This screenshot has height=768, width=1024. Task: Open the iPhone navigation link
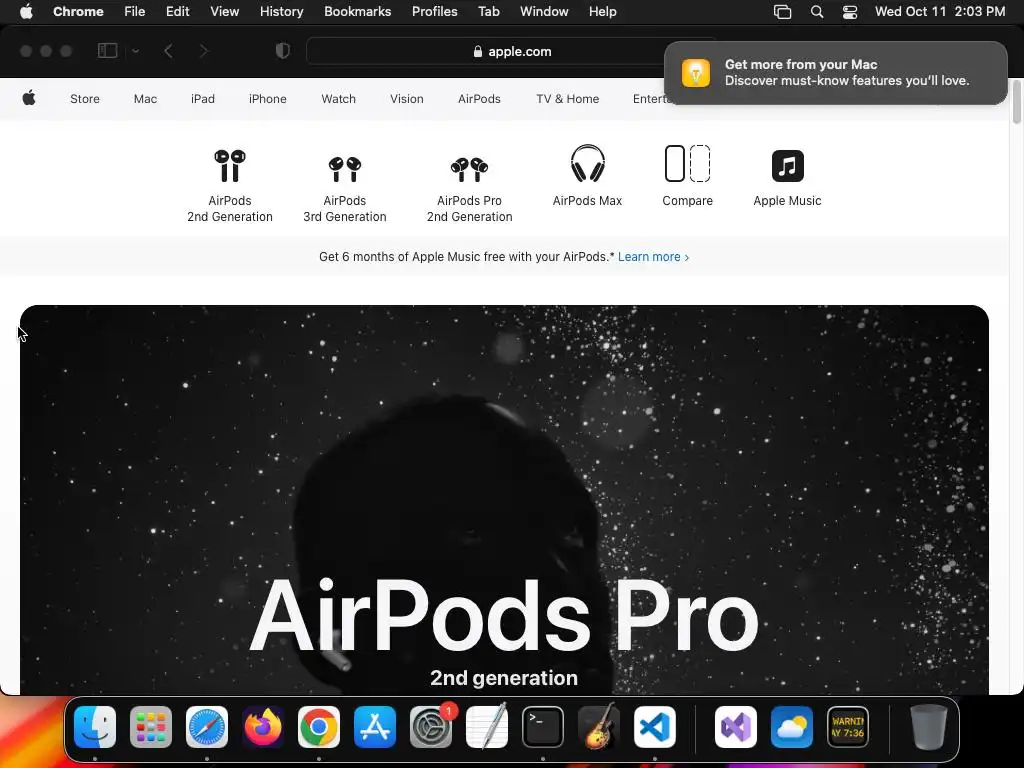pyautogui.click(x=268, y=99)
